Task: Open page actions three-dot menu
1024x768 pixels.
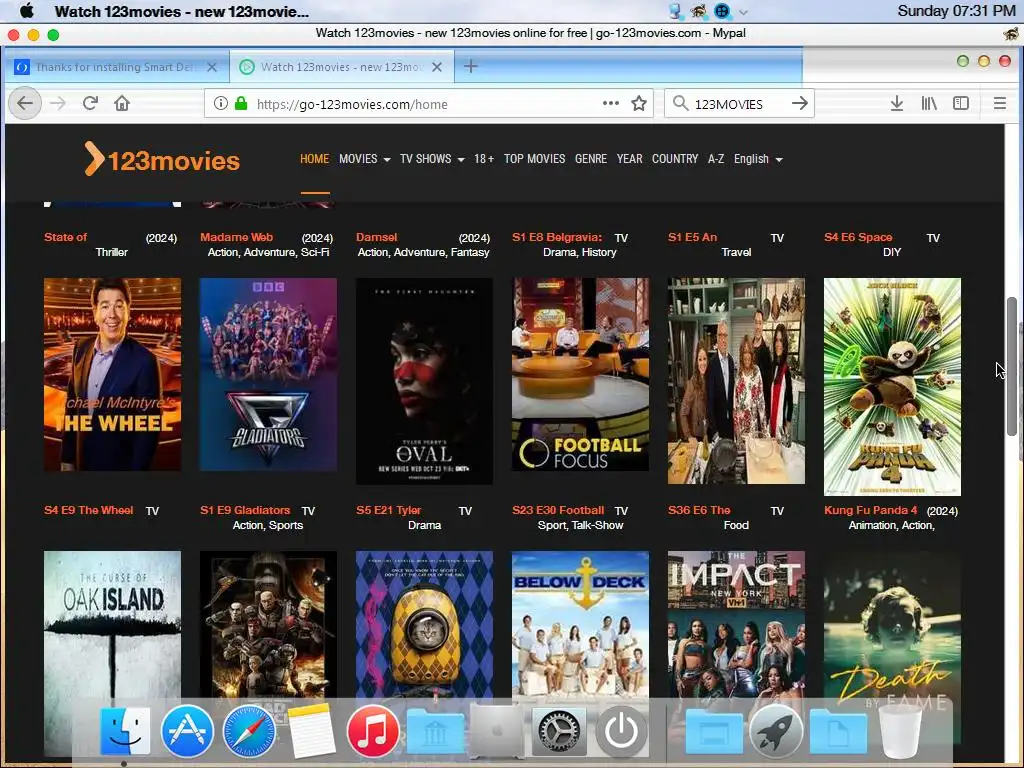Action: coord(611,103)
